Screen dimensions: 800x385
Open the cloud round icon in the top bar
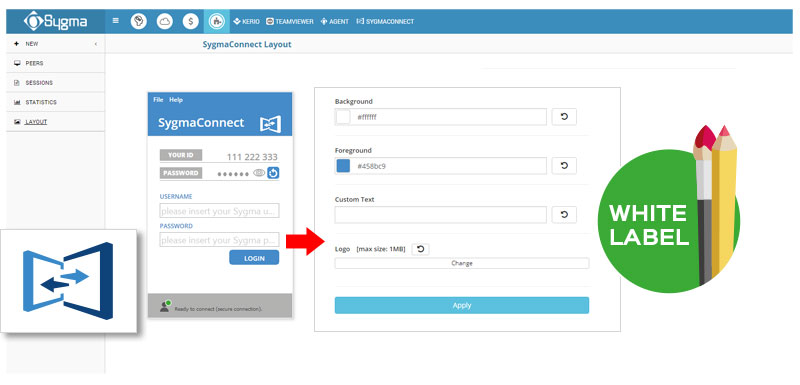point(165,21)
